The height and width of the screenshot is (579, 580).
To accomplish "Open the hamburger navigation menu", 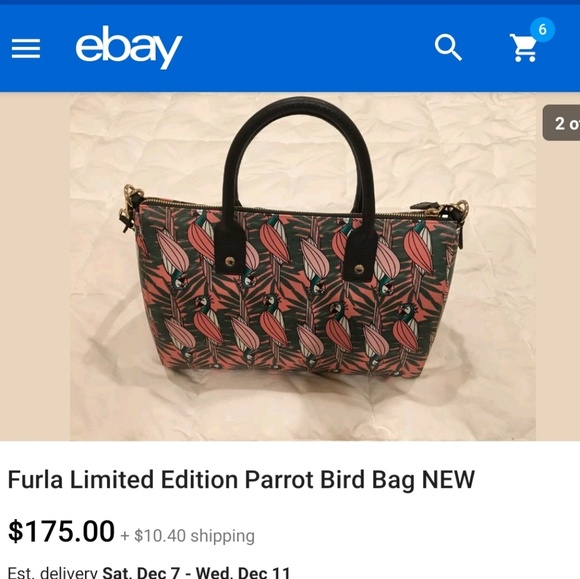I will (26, 48).
